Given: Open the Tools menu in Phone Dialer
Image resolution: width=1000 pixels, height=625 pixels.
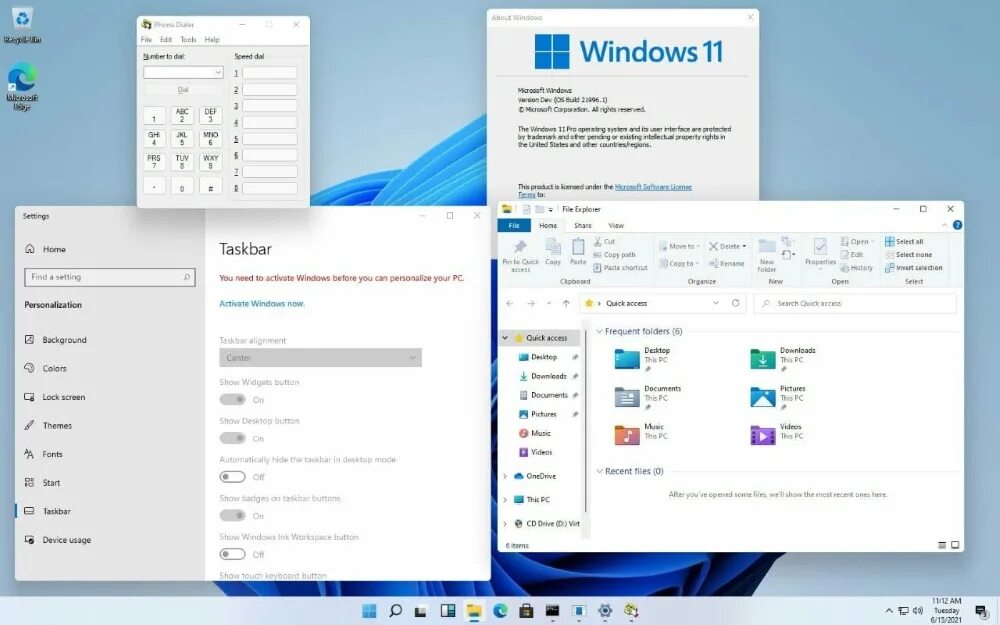Looking at the screenshot, I should [188, 40].
